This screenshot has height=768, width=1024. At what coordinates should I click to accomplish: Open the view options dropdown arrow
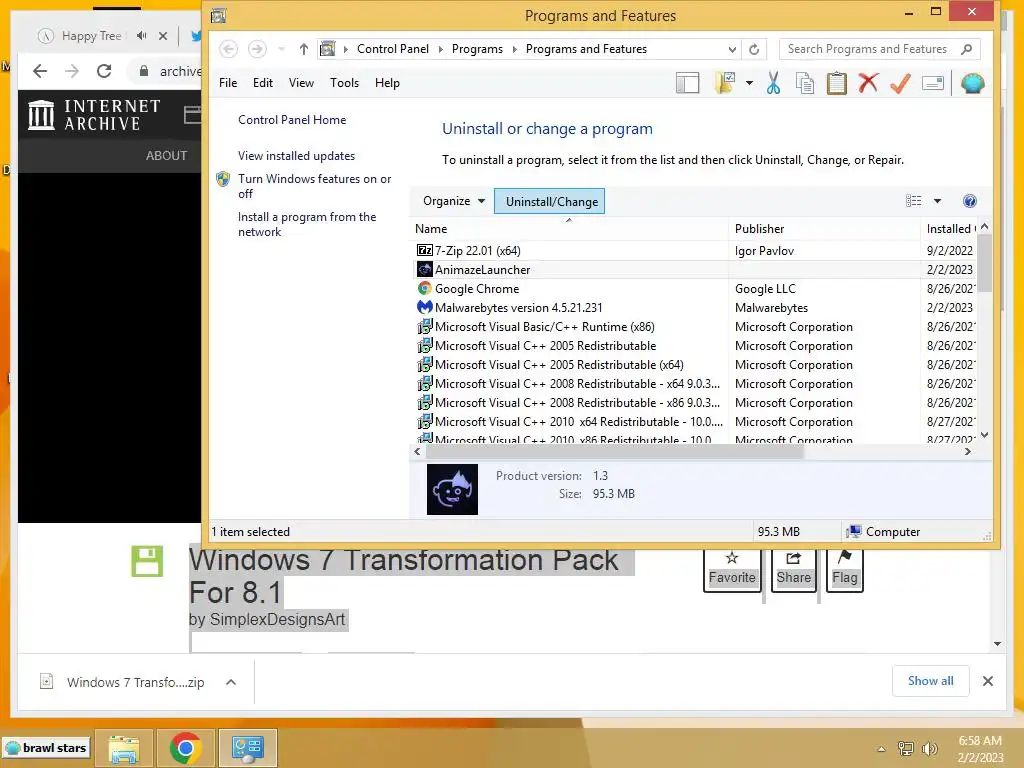pyautogui.click(x=937, y=201)
